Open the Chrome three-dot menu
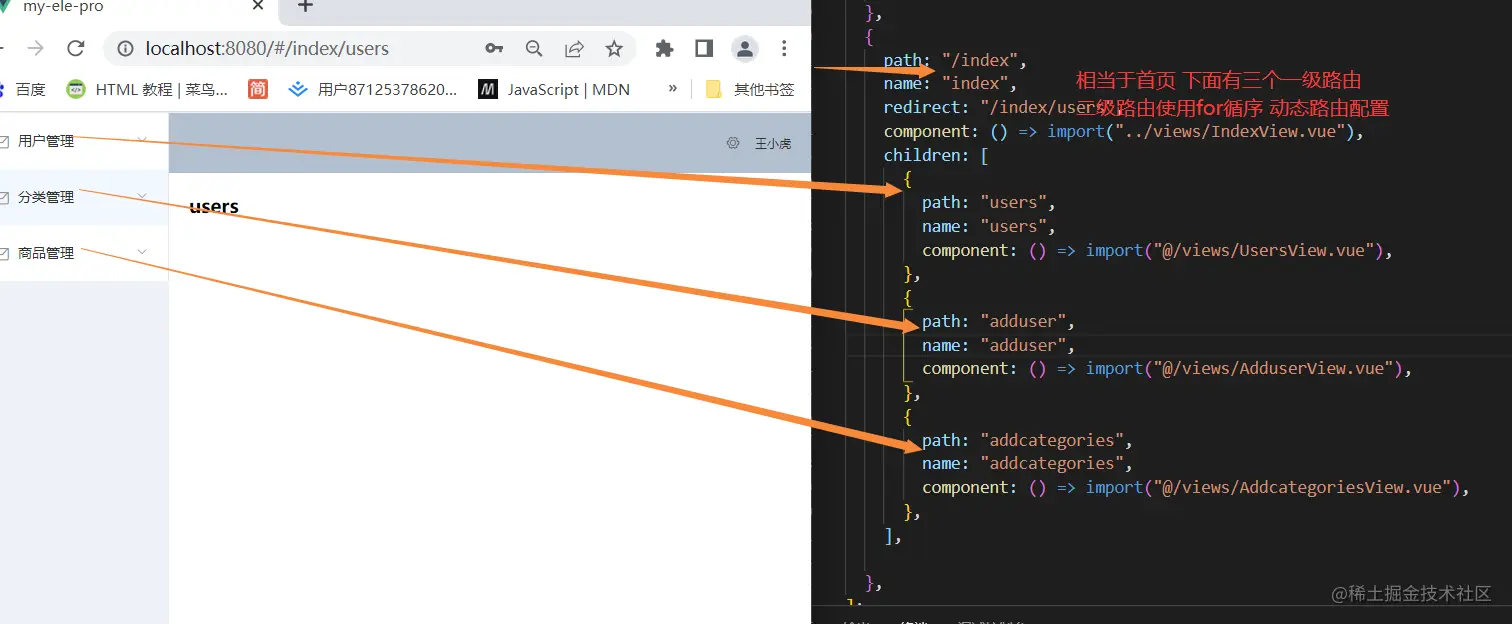Viewport: 1512px width, 624px height. click(784, 48)
